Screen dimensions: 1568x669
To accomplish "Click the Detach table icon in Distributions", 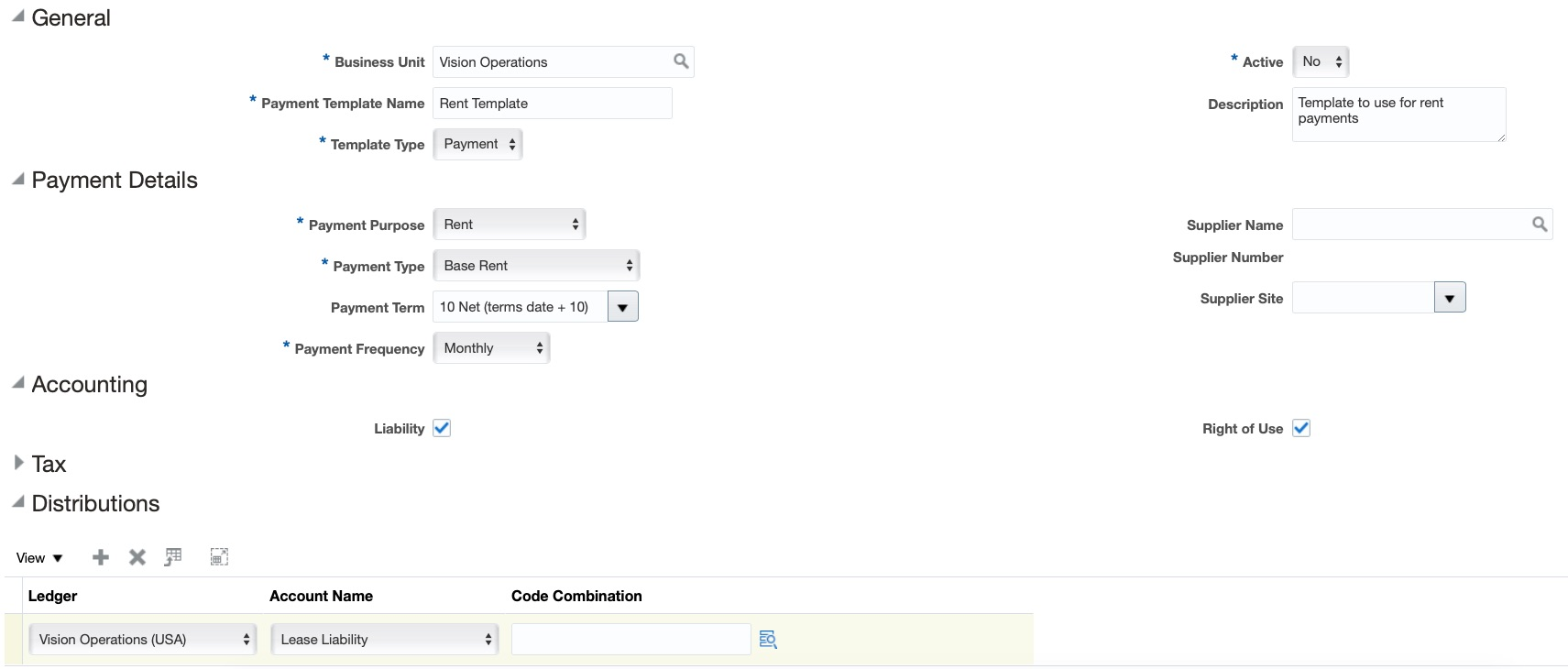I will [219, 557].
